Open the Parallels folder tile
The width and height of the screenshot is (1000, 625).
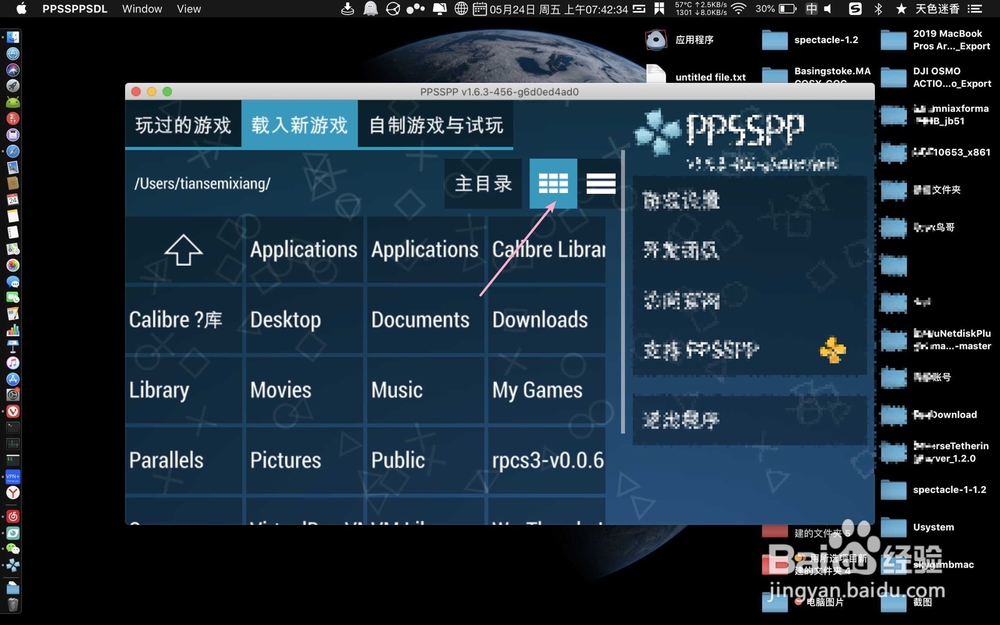pyautogui.click(x=184, y=460)
